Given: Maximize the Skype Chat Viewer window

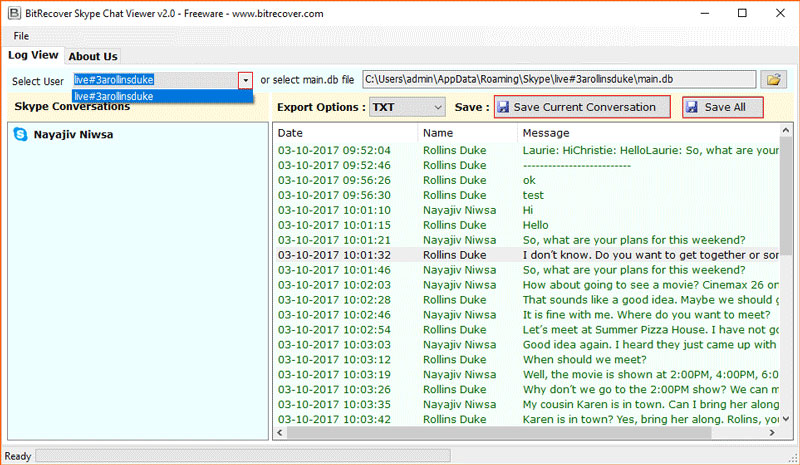Looking at the screenshot, I should (x=742, y=13).
